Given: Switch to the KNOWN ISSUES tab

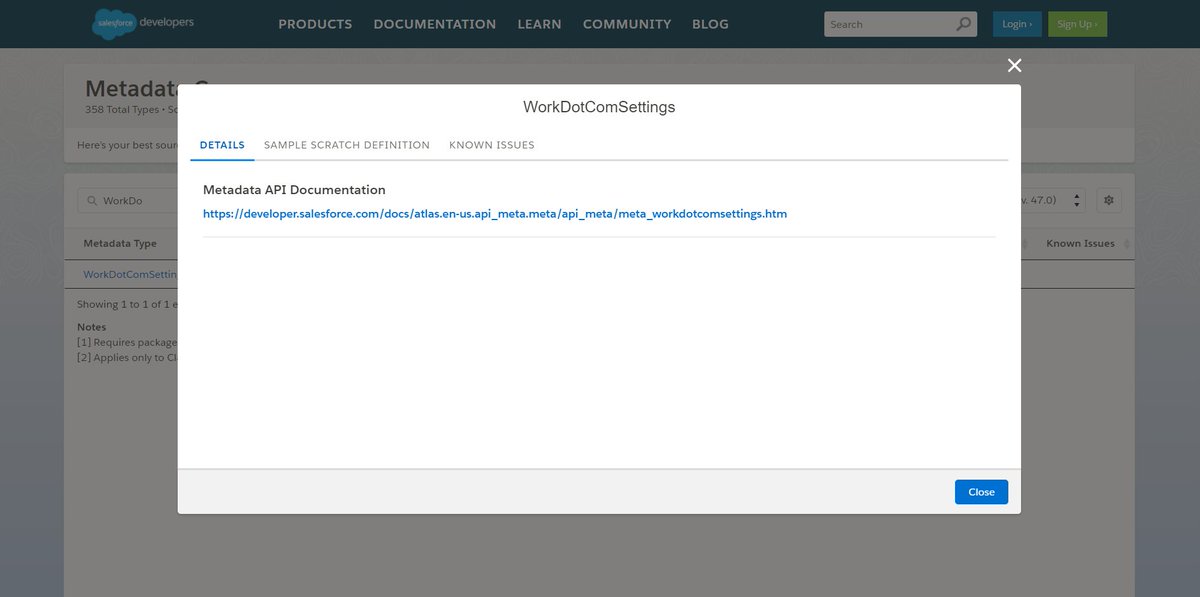Looking at the screenshot, I should pyautogui.click(x=492, y=145).
